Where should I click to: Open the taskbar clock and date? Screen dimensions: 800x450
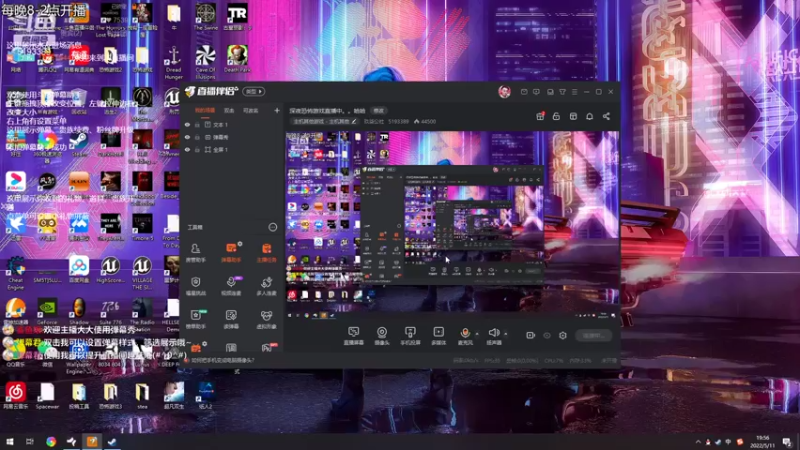[x=763, y=441]
